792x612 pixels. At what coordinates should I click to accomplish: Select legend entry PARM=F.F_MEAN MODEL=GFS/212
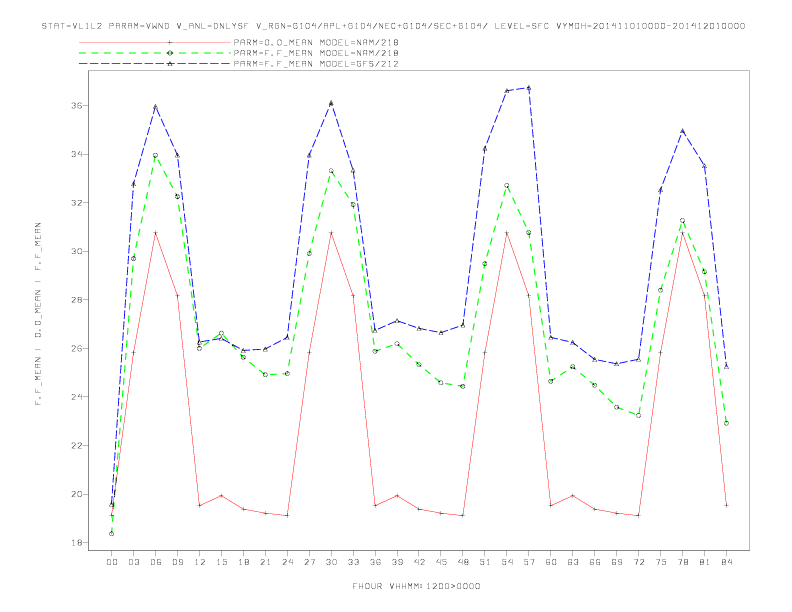(x=316, y=64)
